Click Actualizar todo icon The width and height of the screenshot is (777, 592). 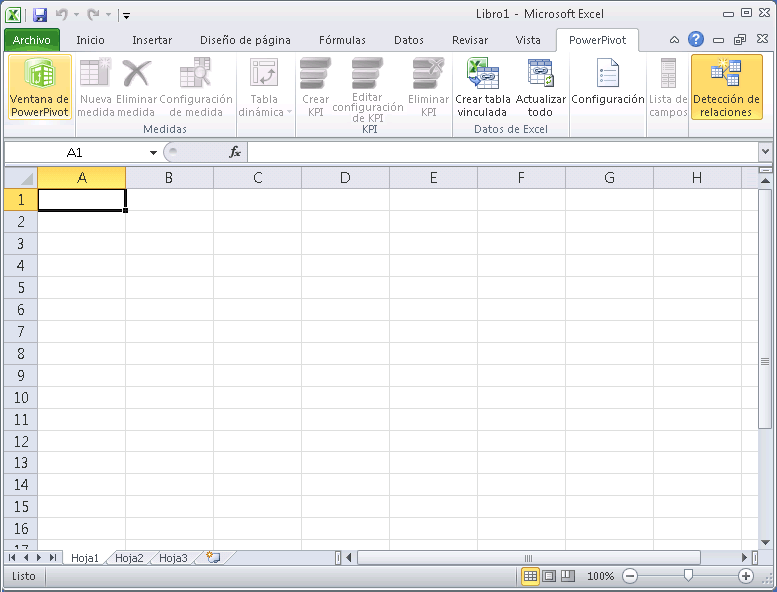540,87
